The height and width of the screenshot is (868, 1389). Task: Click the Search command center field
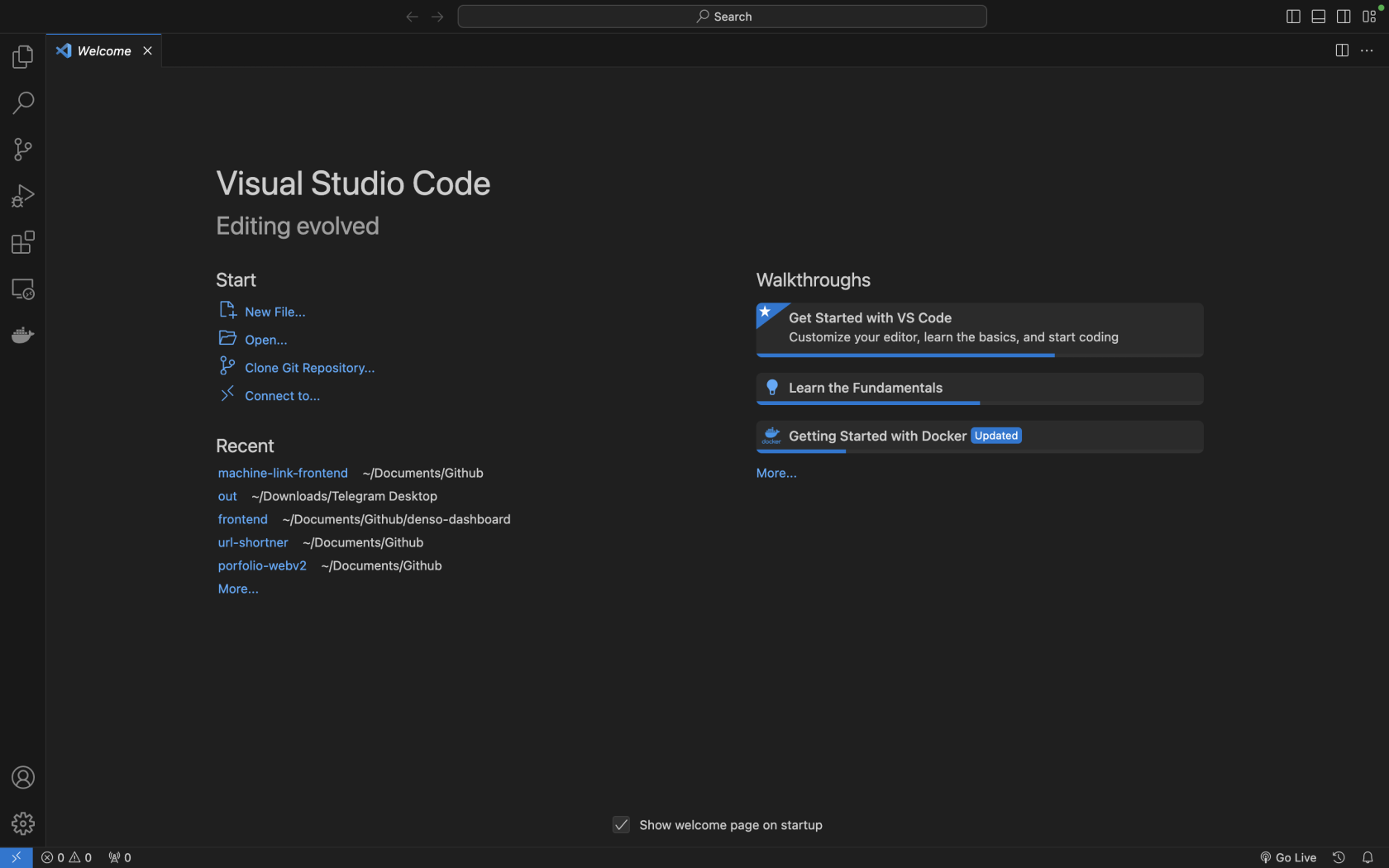(x=722, y=17)
